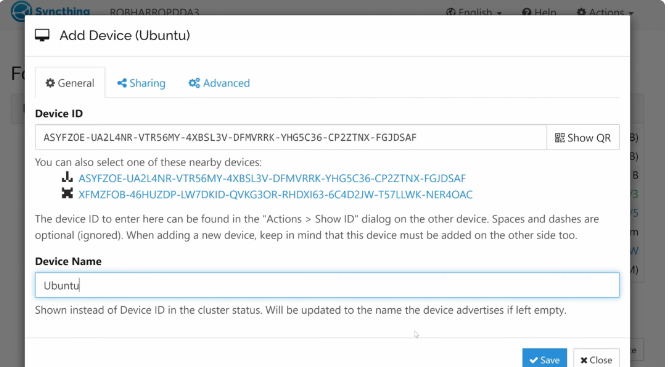Click the share icon on Sharing tab
The image size is (668, 367).
122,83
